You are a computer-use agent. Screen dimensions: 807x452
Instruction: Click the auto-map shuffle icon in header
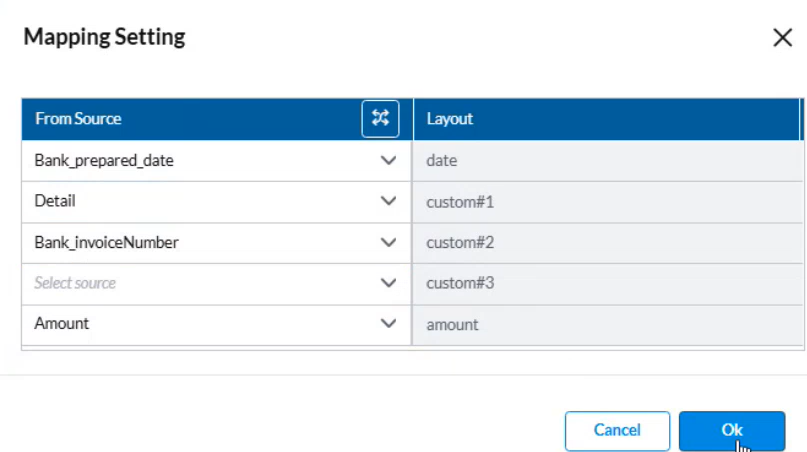[x=380, y=119]
